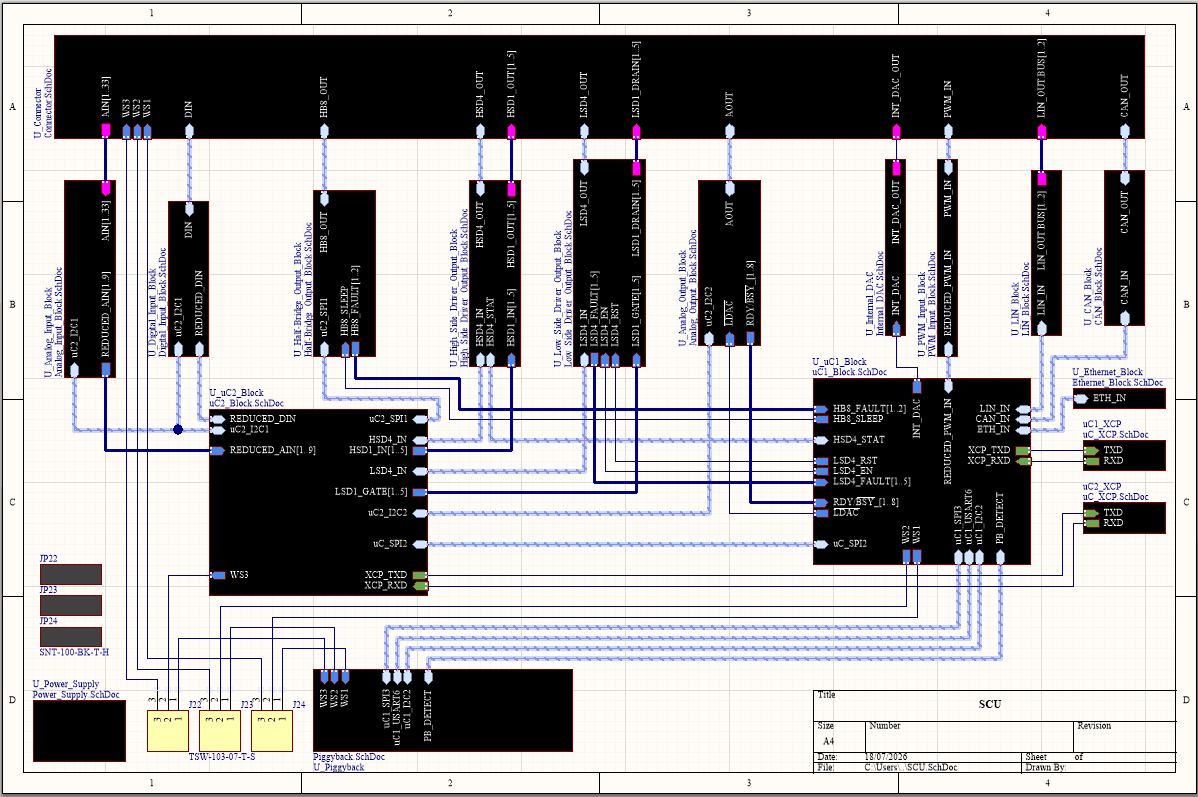Viewport: 1198px width, 797px height.
Task: Click HSD4_STAT entry on the uC1 block
Action: click(x=850, y=439)
